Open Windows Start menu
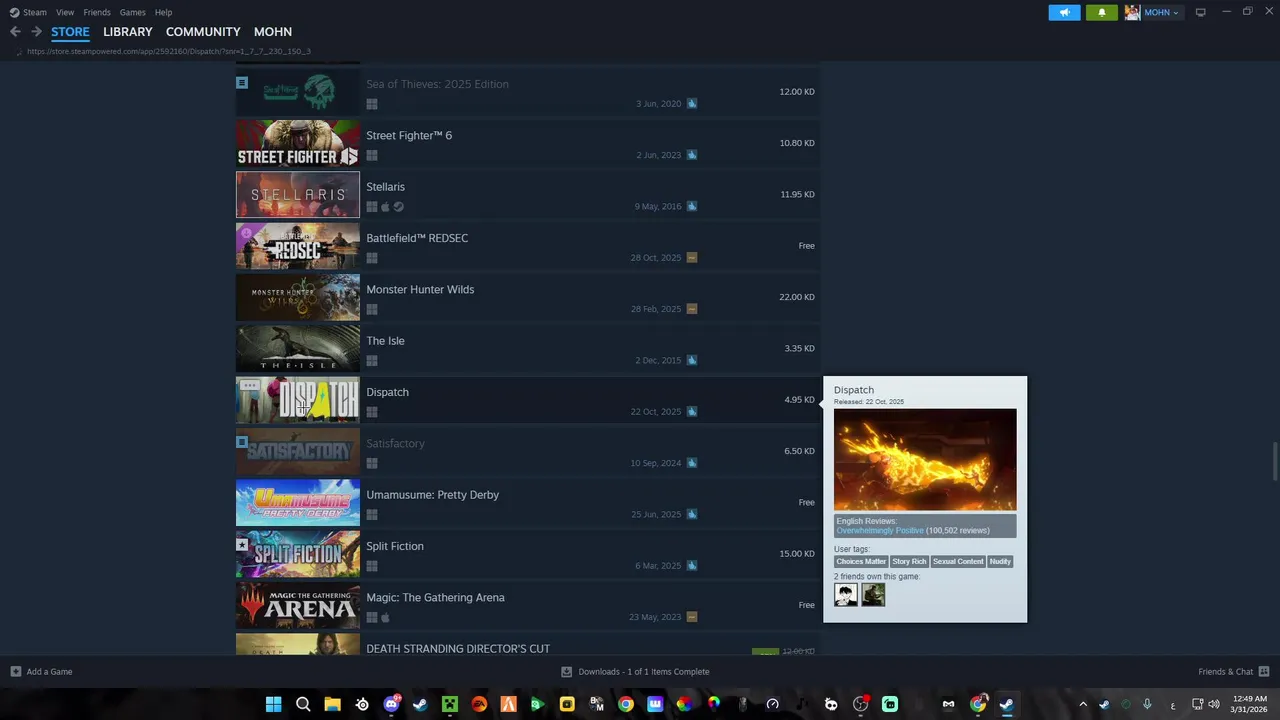Viewport: 1280px width, 720px height. tap(273, 704)
